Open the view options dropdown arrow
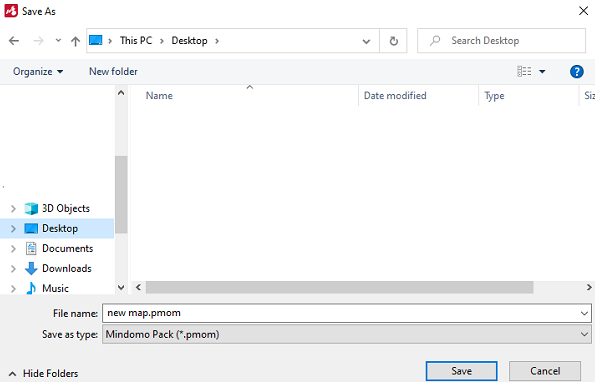This screenshot has height=382, width=595. (542, 71)
